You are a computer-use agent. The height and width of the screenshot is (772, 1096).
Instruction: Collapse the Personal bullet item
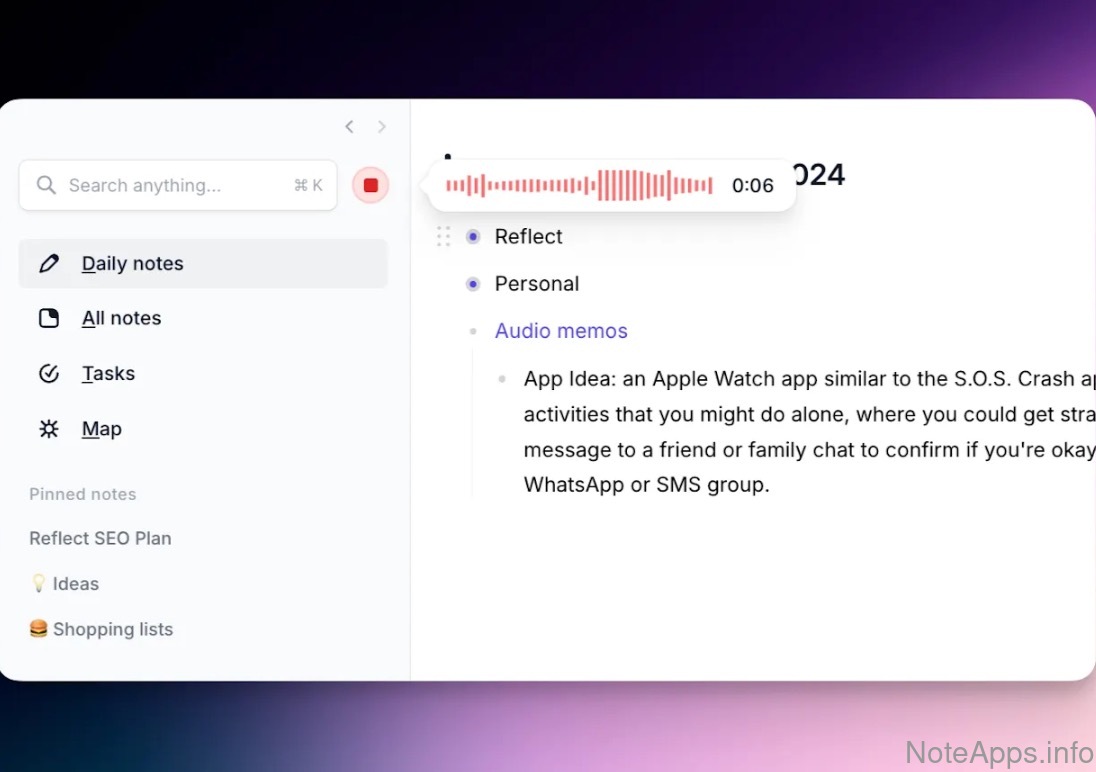click(x=473, y=284)
